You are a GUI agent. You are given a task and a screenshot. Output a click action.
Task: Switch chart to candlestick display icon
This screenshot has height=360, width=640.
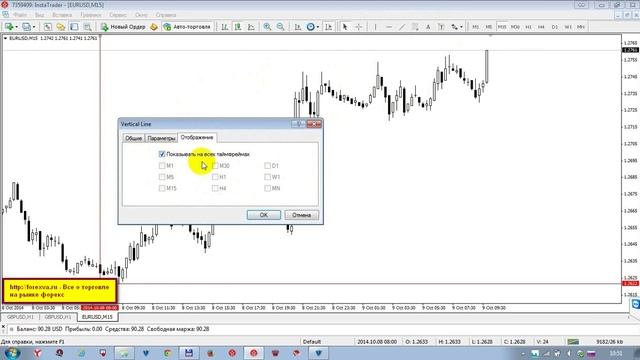[238, 27]
